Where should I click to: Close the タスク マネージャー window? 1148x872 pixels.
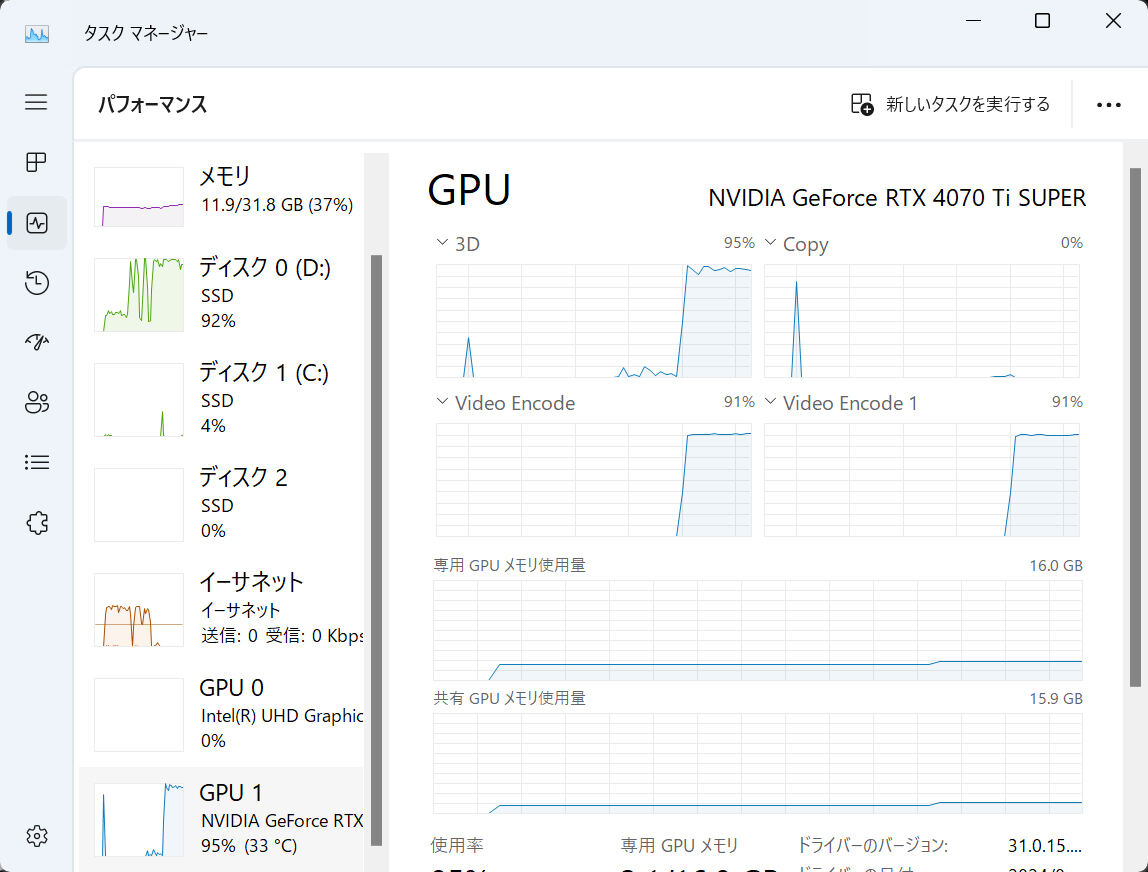point(1113,21)
